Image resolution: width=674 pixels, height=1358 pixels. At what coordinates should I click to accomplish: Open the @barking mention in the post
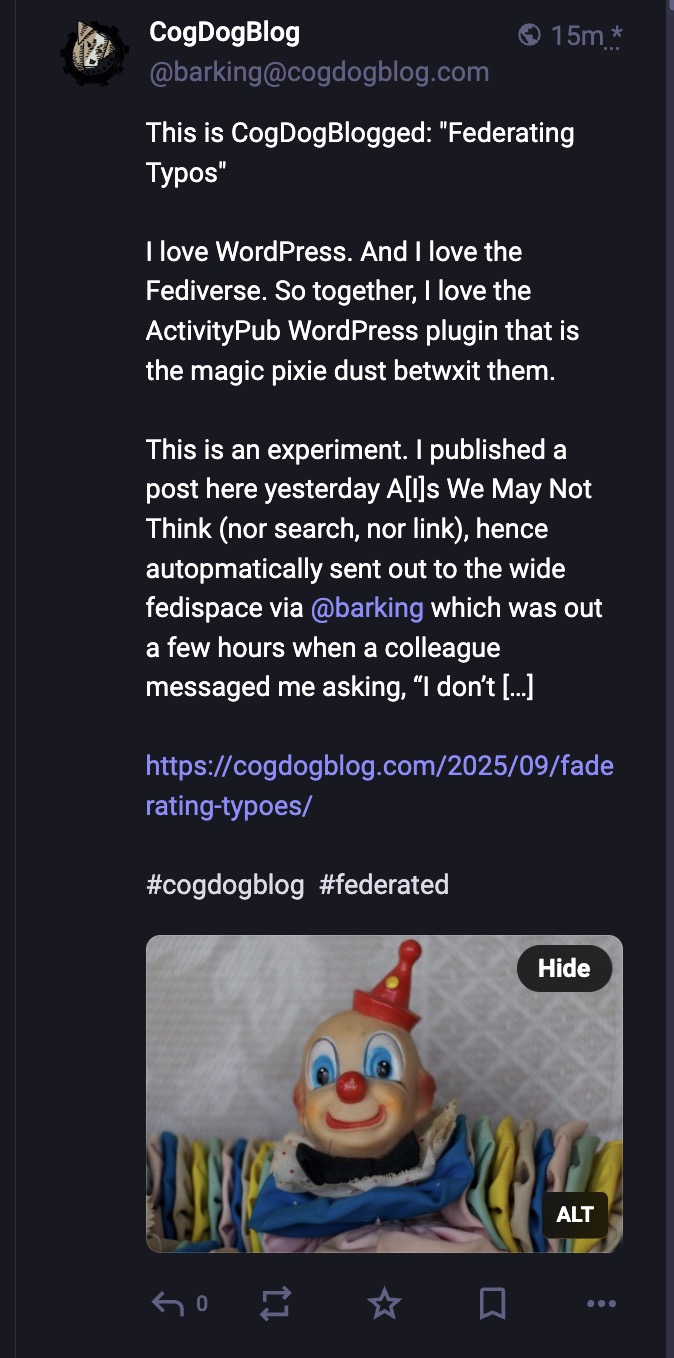(x=367, y=608)
